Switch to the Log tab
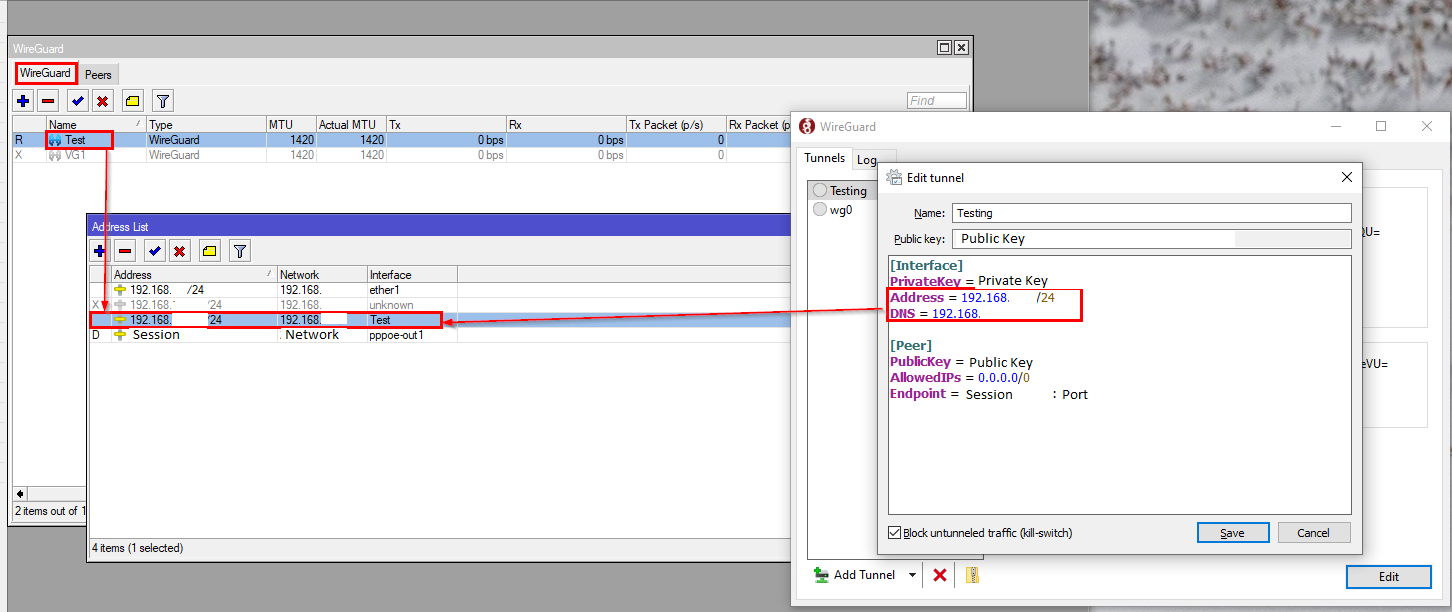Image resolution: width=1452 pixels, height=612 pixels. click(867, 160)
